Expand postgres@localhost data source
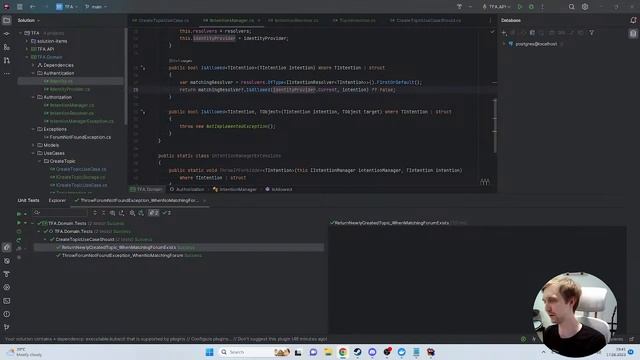Viewport: 640px width, 360px height. click(x=504, y=44)
